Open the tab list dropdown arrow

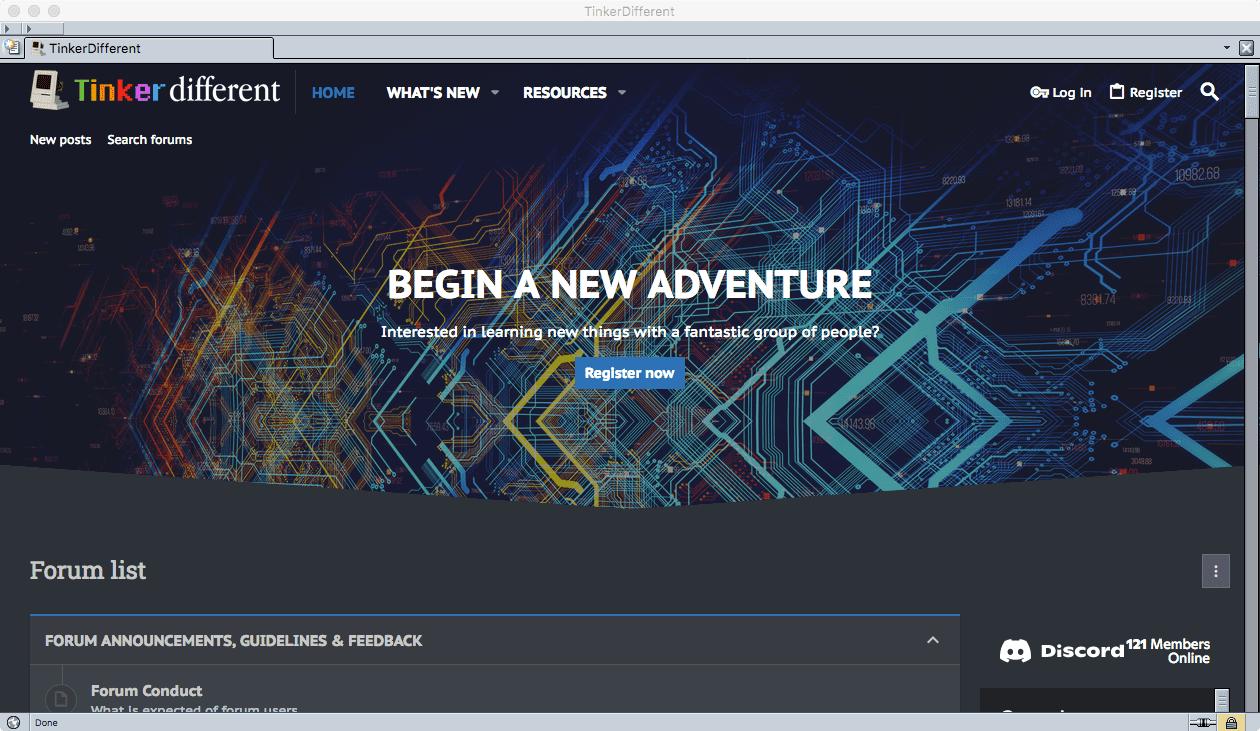pyautogui.click(x=1227, y=47)
